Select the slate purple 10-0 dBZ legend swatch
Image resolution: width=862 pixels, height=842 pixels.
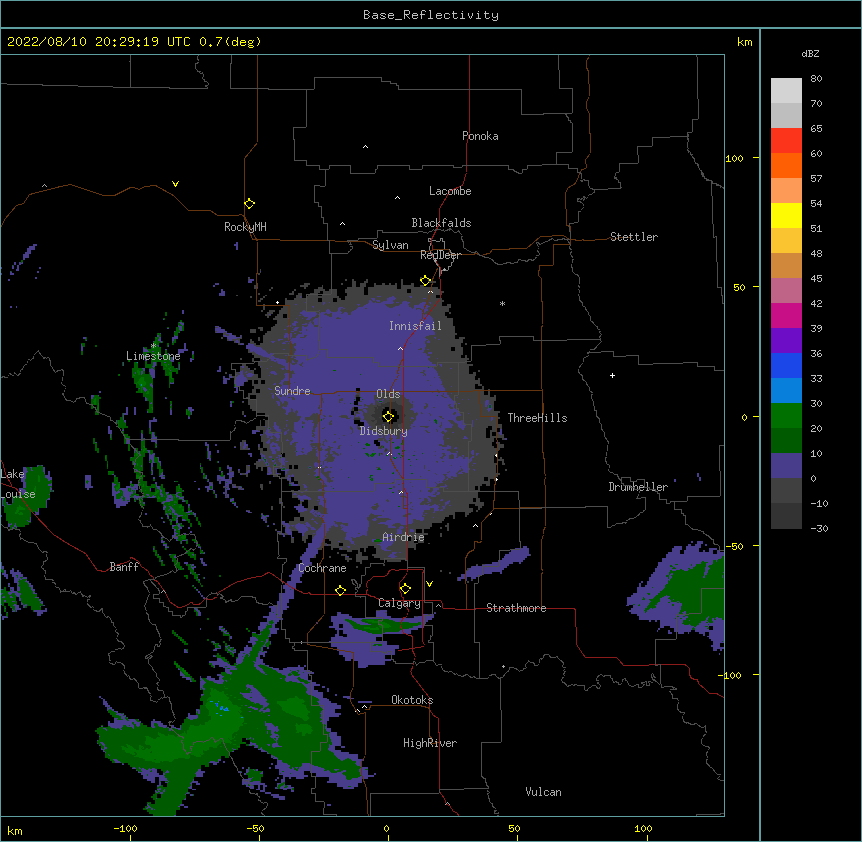786,466
